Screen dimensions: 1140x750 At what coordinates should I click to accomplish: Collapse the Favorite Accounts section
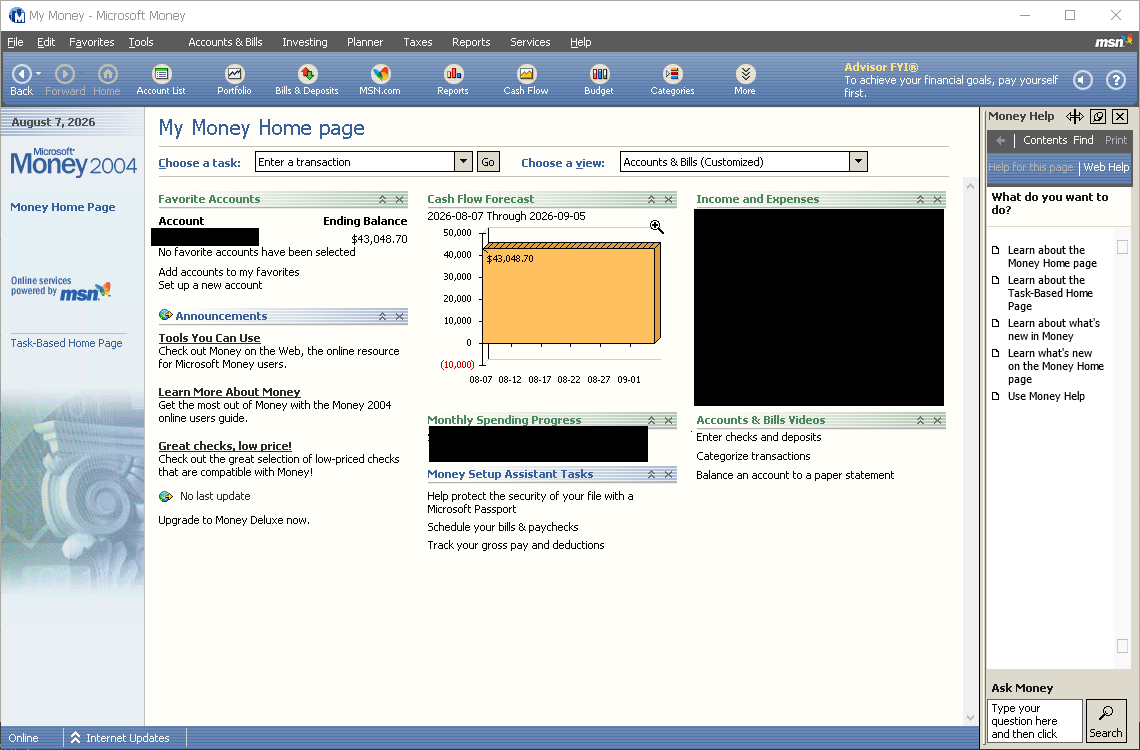(382, 199)
